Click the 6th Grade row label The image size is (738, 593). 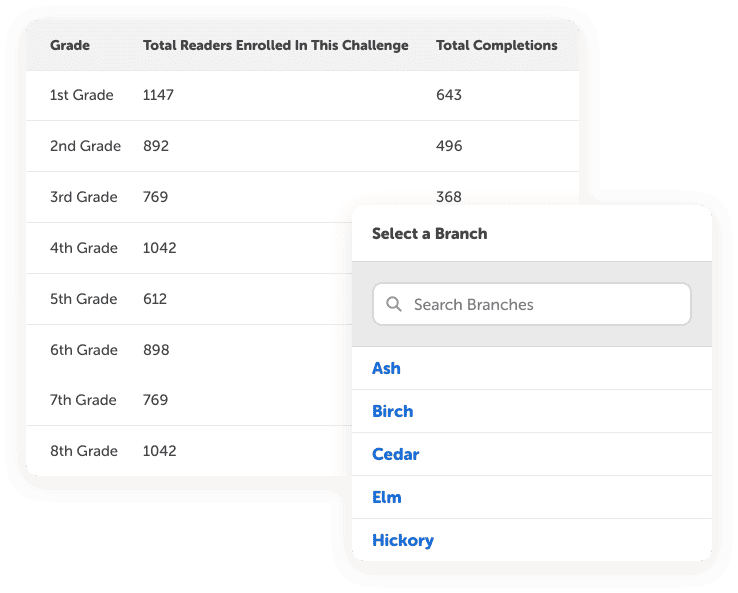[x=84, y=350]
